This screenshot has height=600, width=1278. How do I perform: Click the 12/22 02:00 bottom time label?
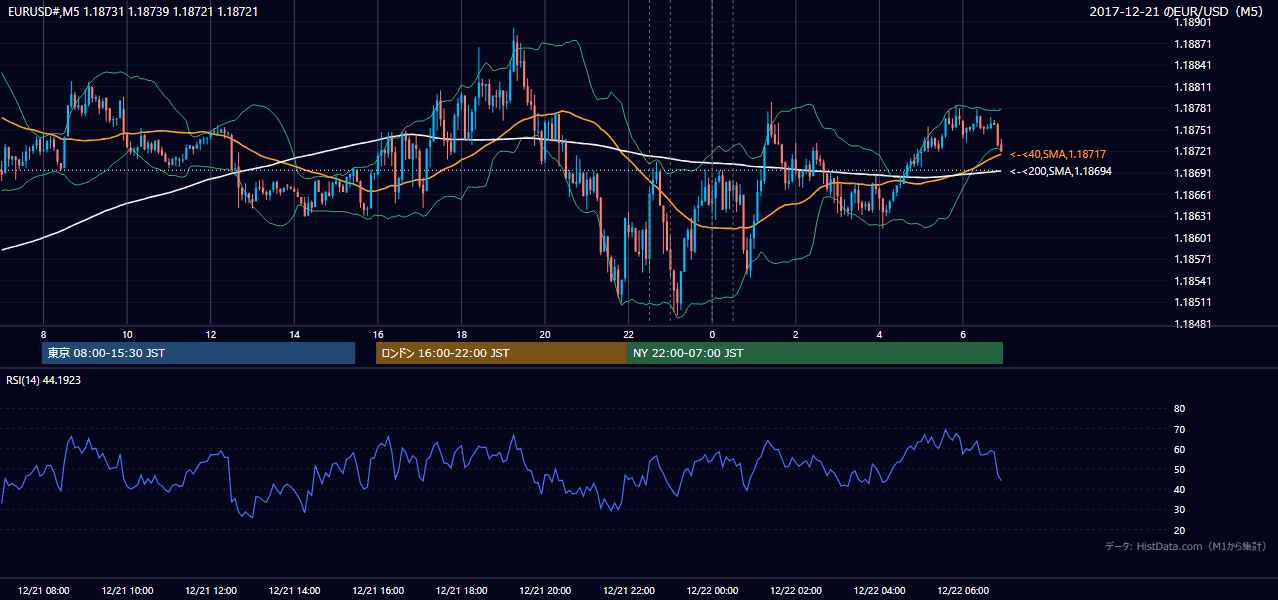[x=795, y=591]
